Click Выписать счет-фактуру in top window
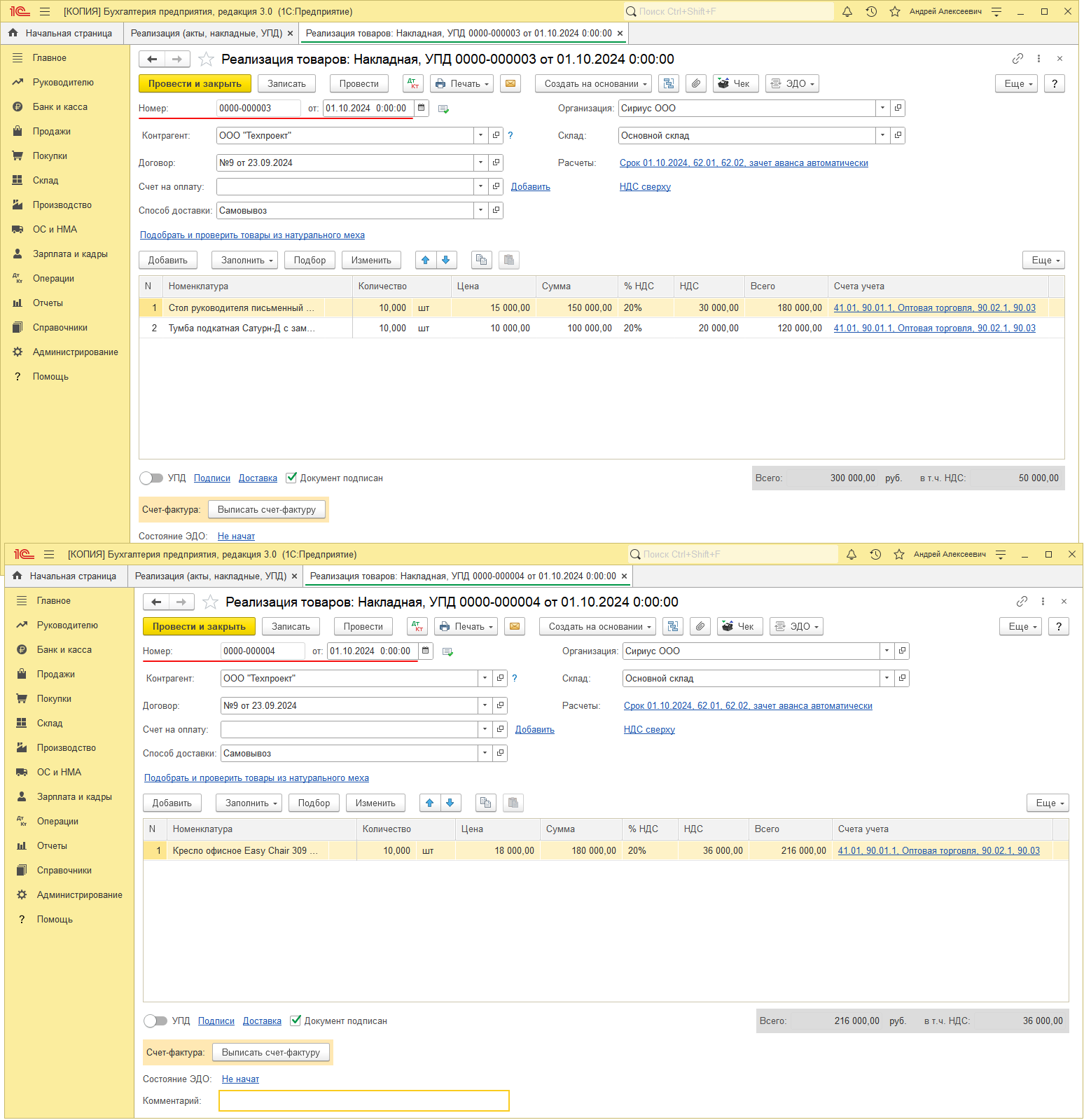This screenshot has height=1120, width=1084. click(x=267, y=509)
